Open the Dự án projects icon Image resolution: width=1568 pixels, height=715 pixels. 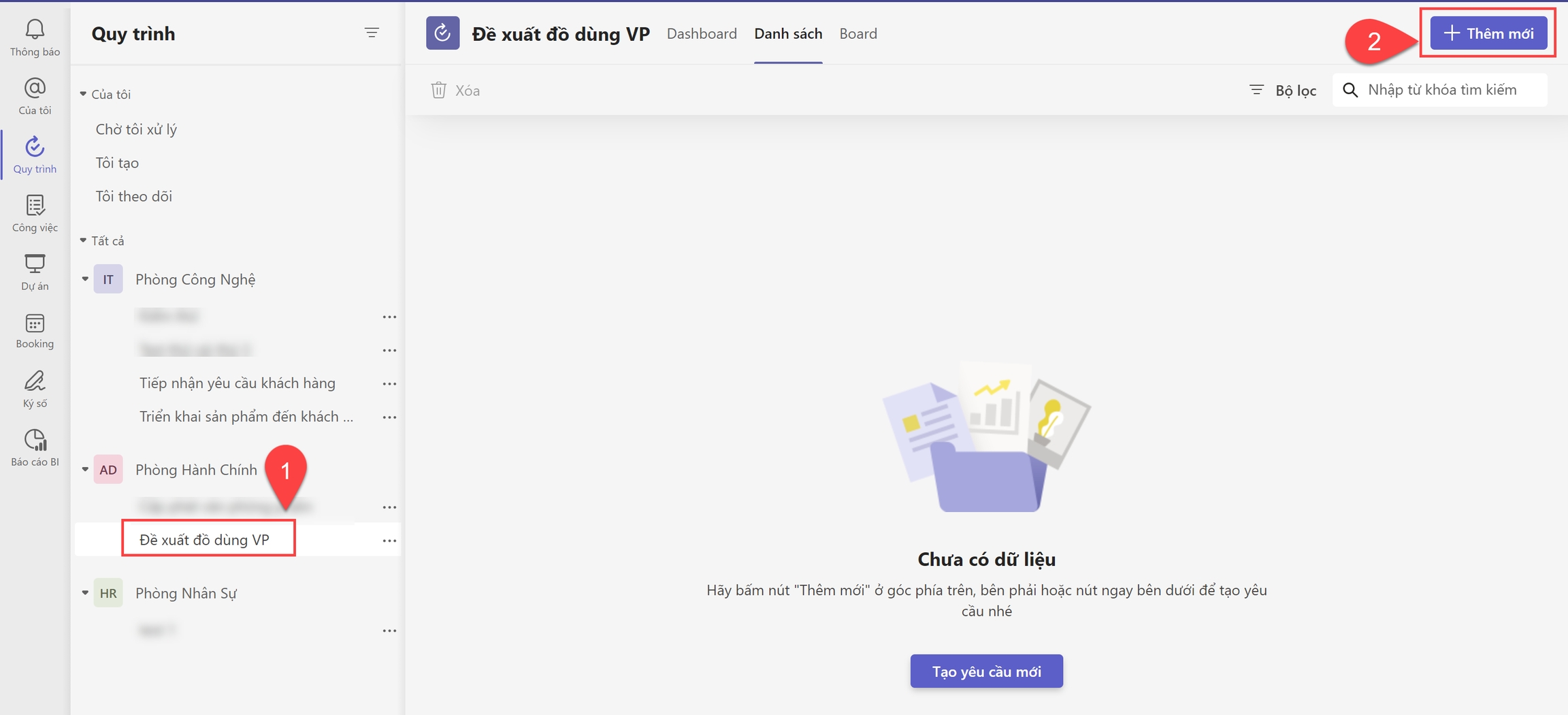pos(35,272)
